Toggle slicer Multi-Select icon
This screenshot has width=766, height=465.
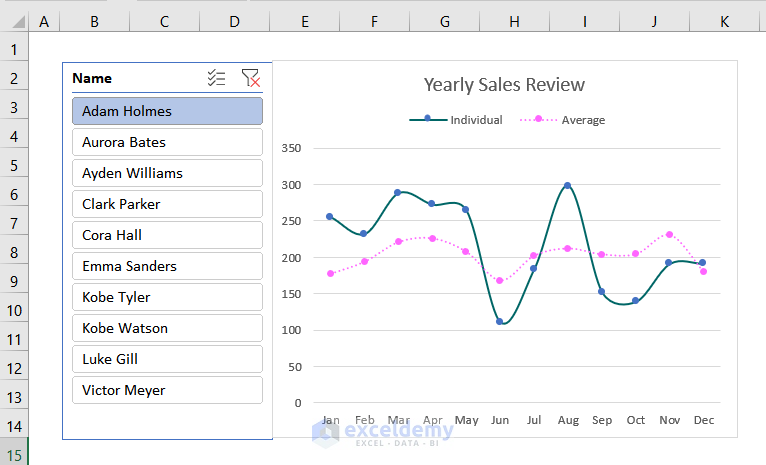pyautogui.click(x=216, y=78)
